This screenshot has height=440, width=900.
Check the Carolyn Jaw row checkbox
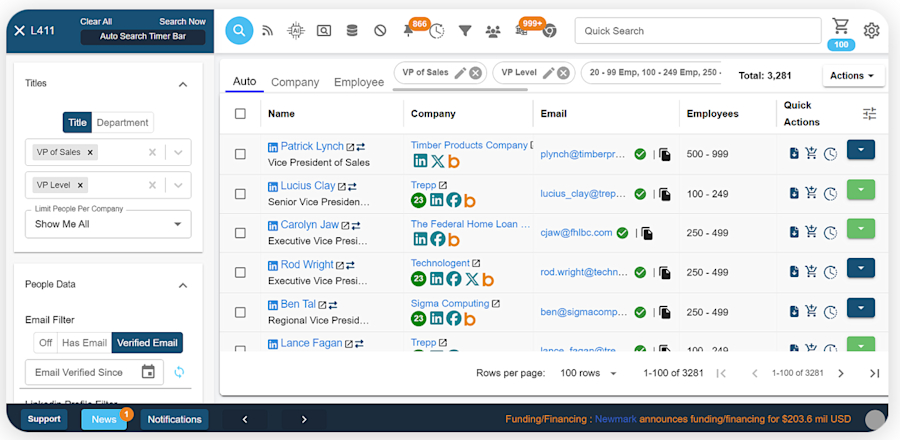tap(240, 233)
